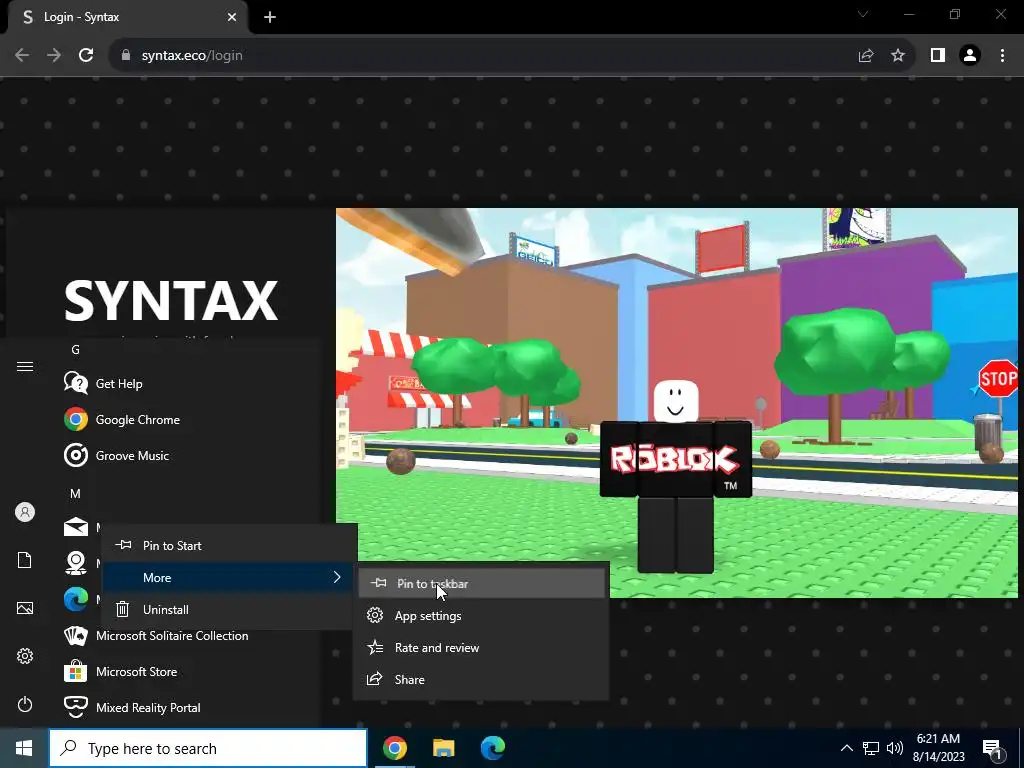Share this page icon in address bar
Image resolution: width=1024 pixels, height=768 pixels.
coord(866,56)
